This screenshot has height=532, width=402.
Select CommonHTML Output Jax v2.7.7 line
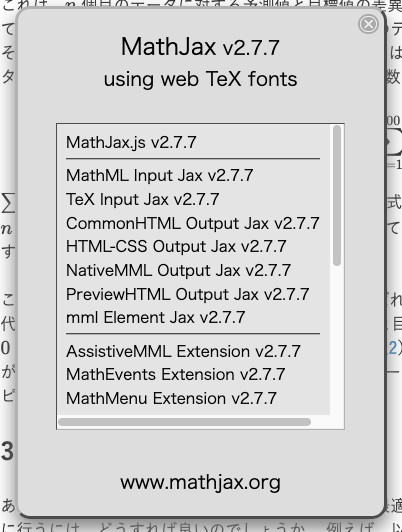click(193, 223)
